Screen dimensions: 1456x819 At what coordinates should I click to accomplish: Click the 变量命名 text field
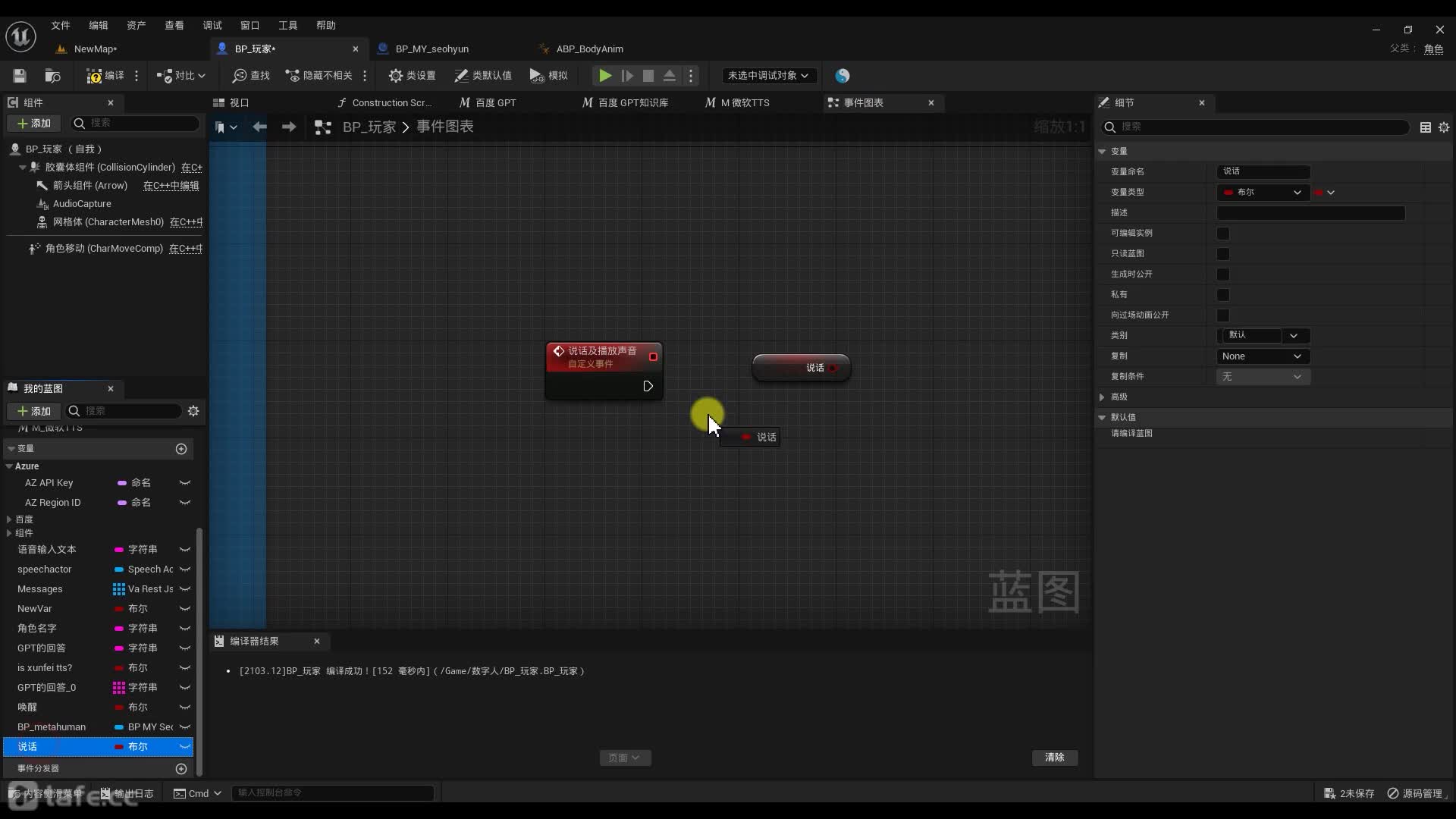coord(1263,172)
